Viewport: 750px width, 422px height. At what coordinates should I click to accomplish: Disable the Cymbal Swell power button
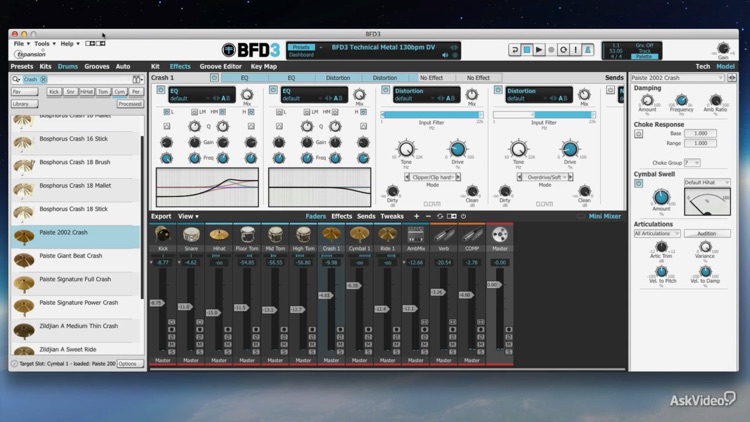pos(638,183)
